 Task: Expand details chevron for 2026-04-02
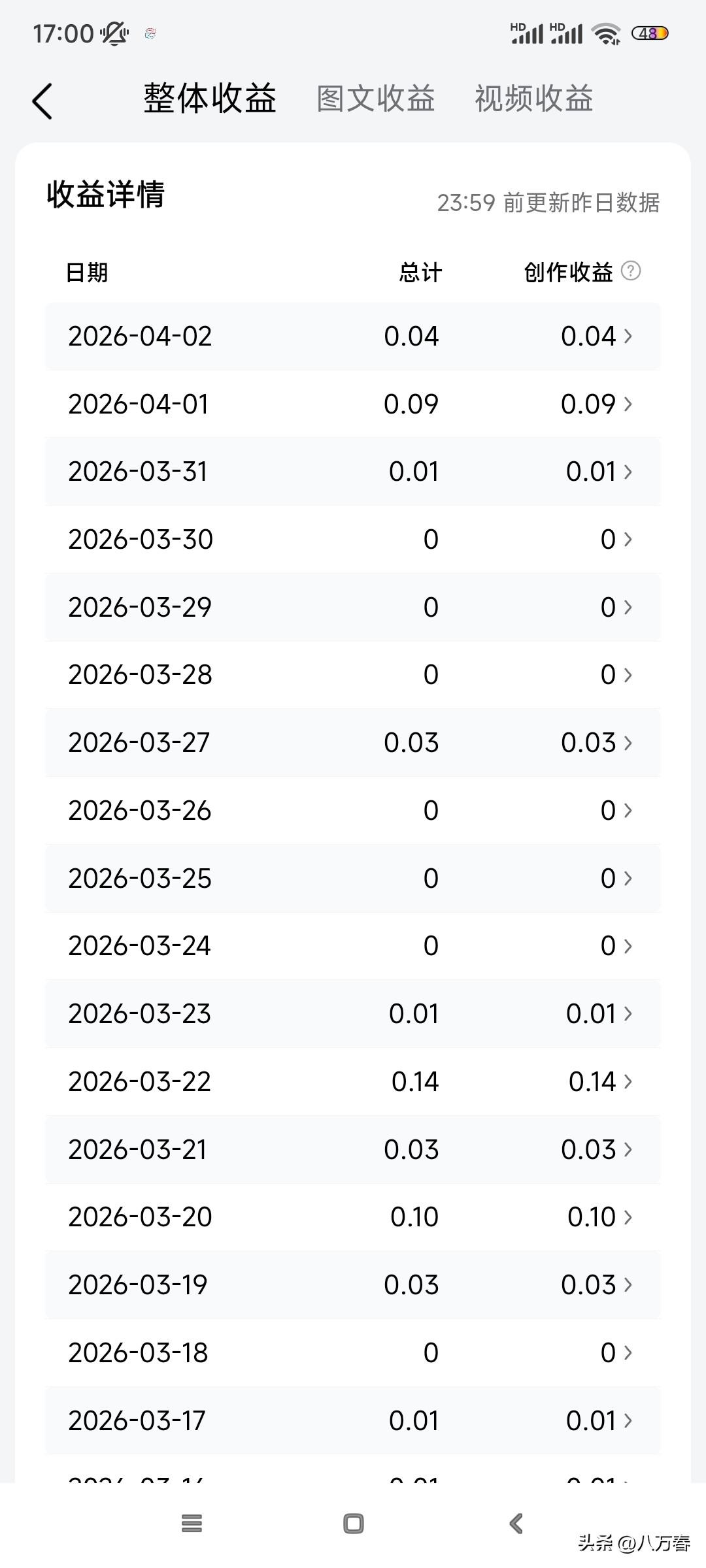coord(628,336)
